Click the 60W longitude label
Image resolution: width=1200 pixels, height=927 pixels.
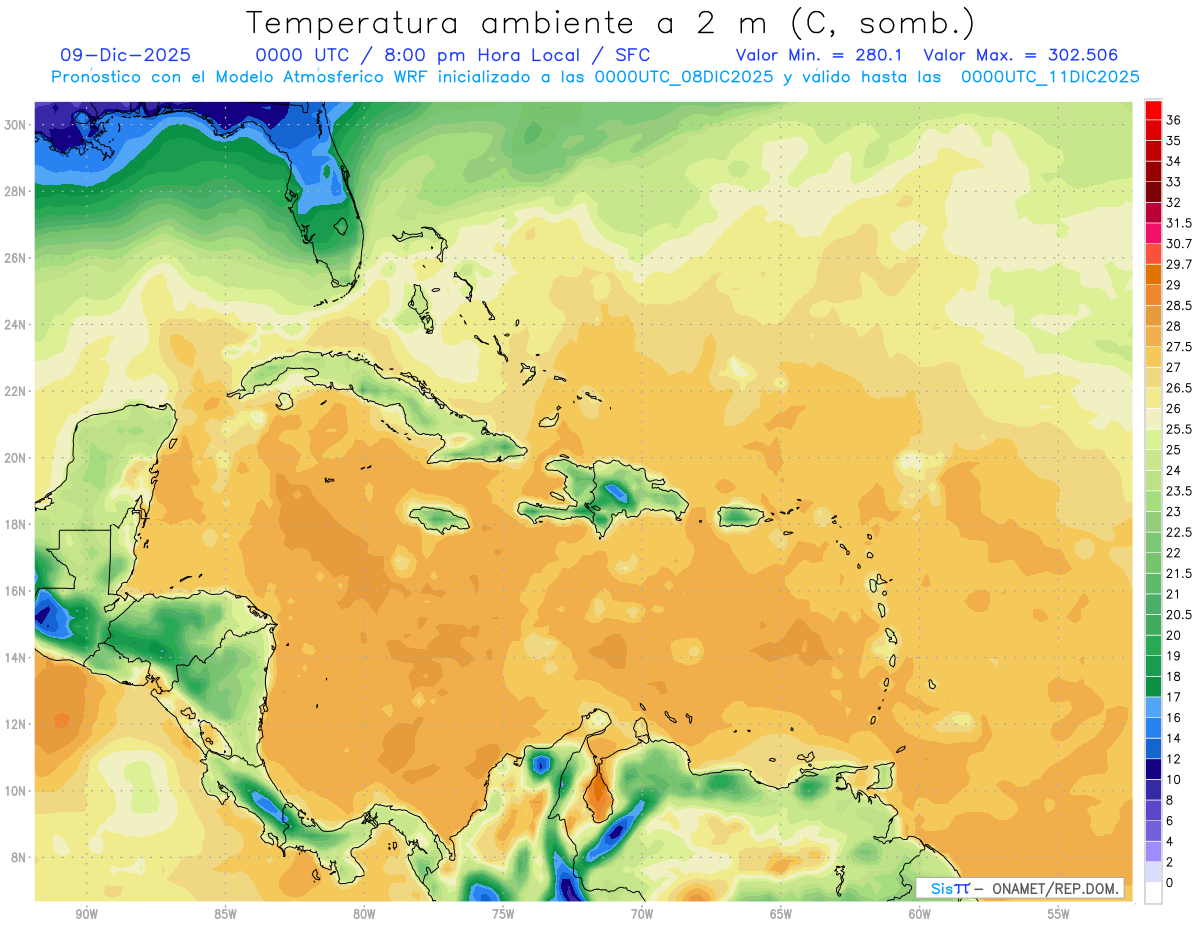(920, 914)
